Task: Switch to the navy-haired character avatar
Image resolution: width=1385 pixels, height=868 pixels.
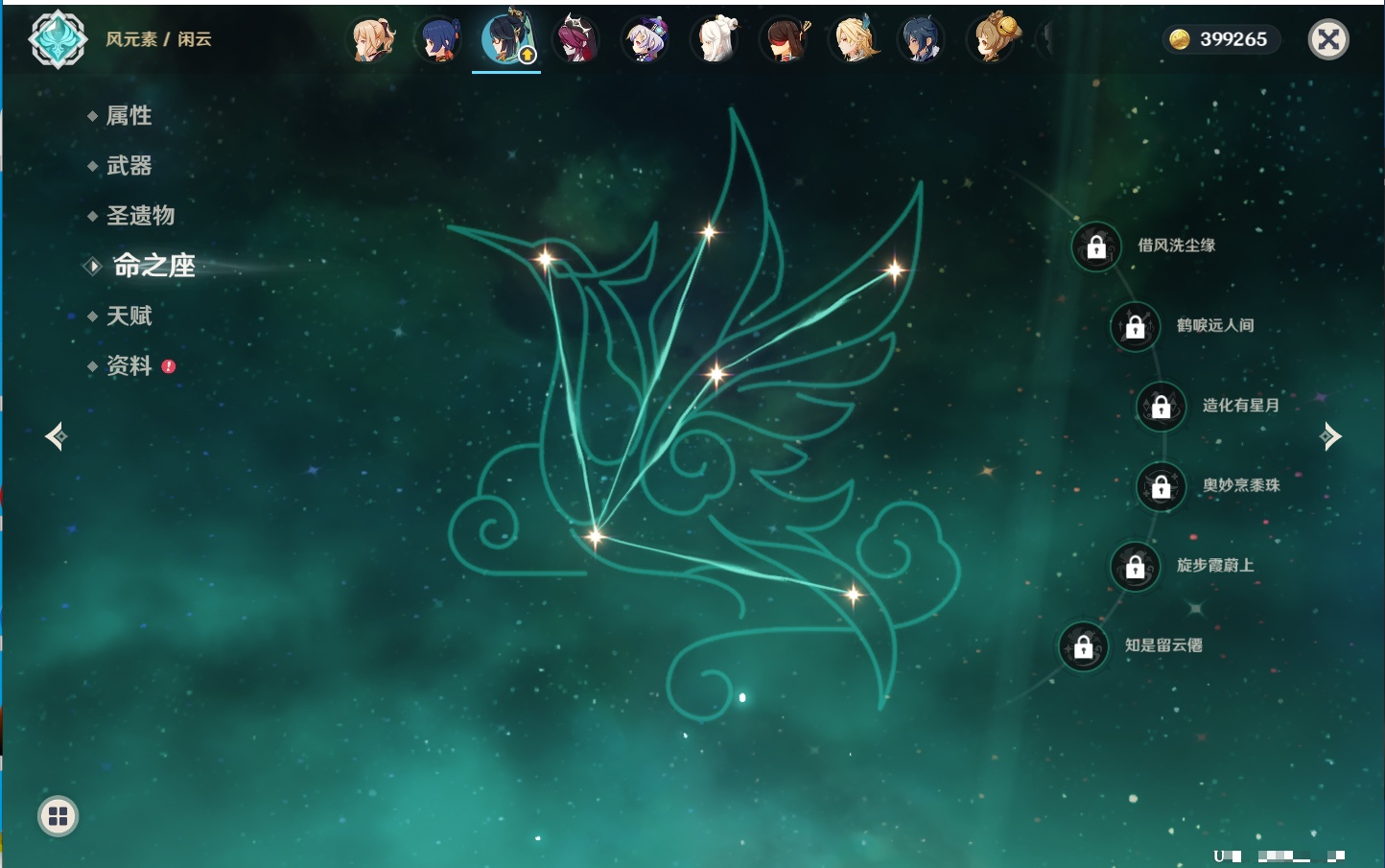Action: click(921, 39)
